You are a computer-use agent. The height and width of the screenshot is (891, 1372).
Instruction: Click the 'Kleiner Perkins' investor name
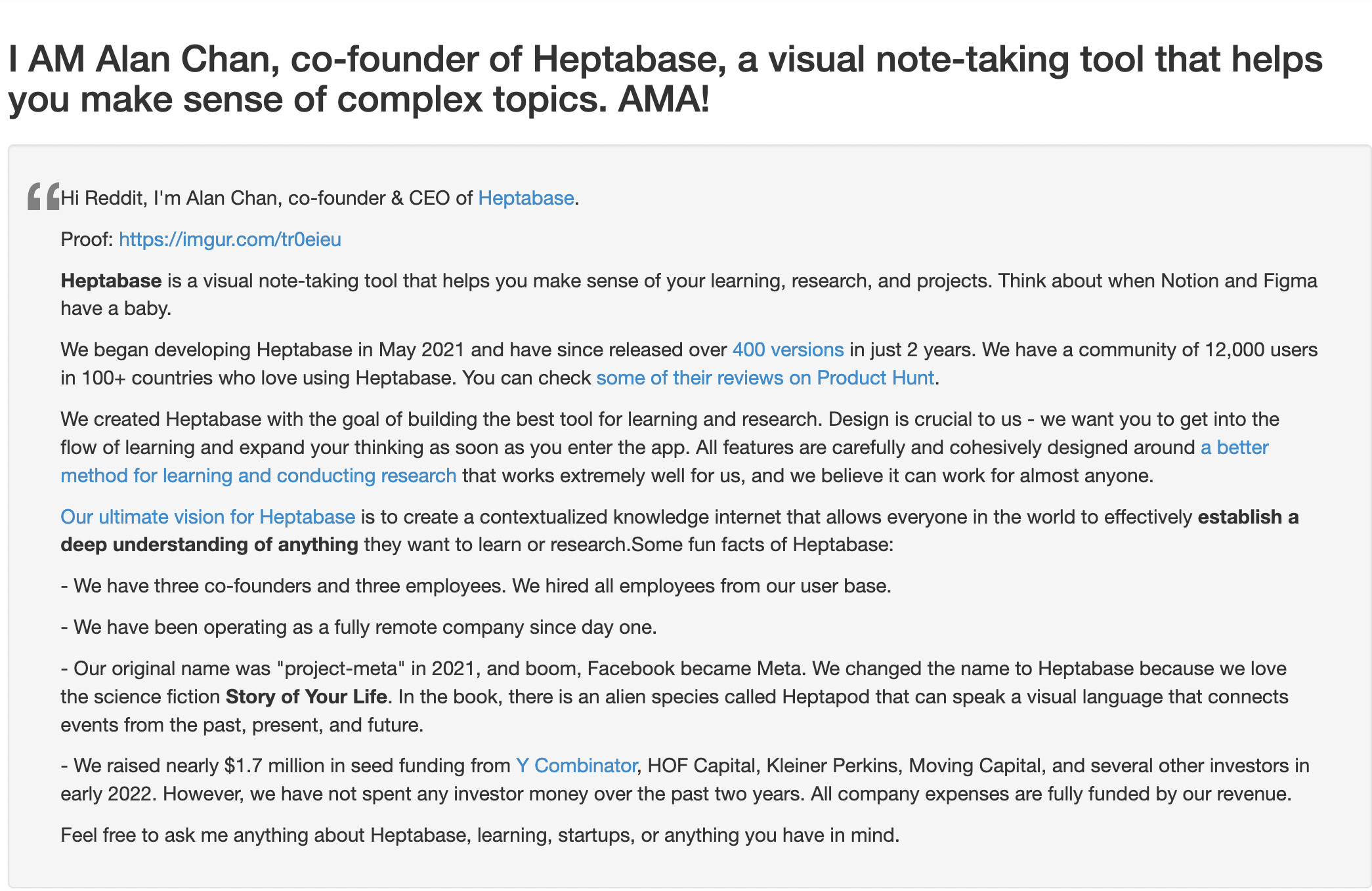(x=834, y=766)
